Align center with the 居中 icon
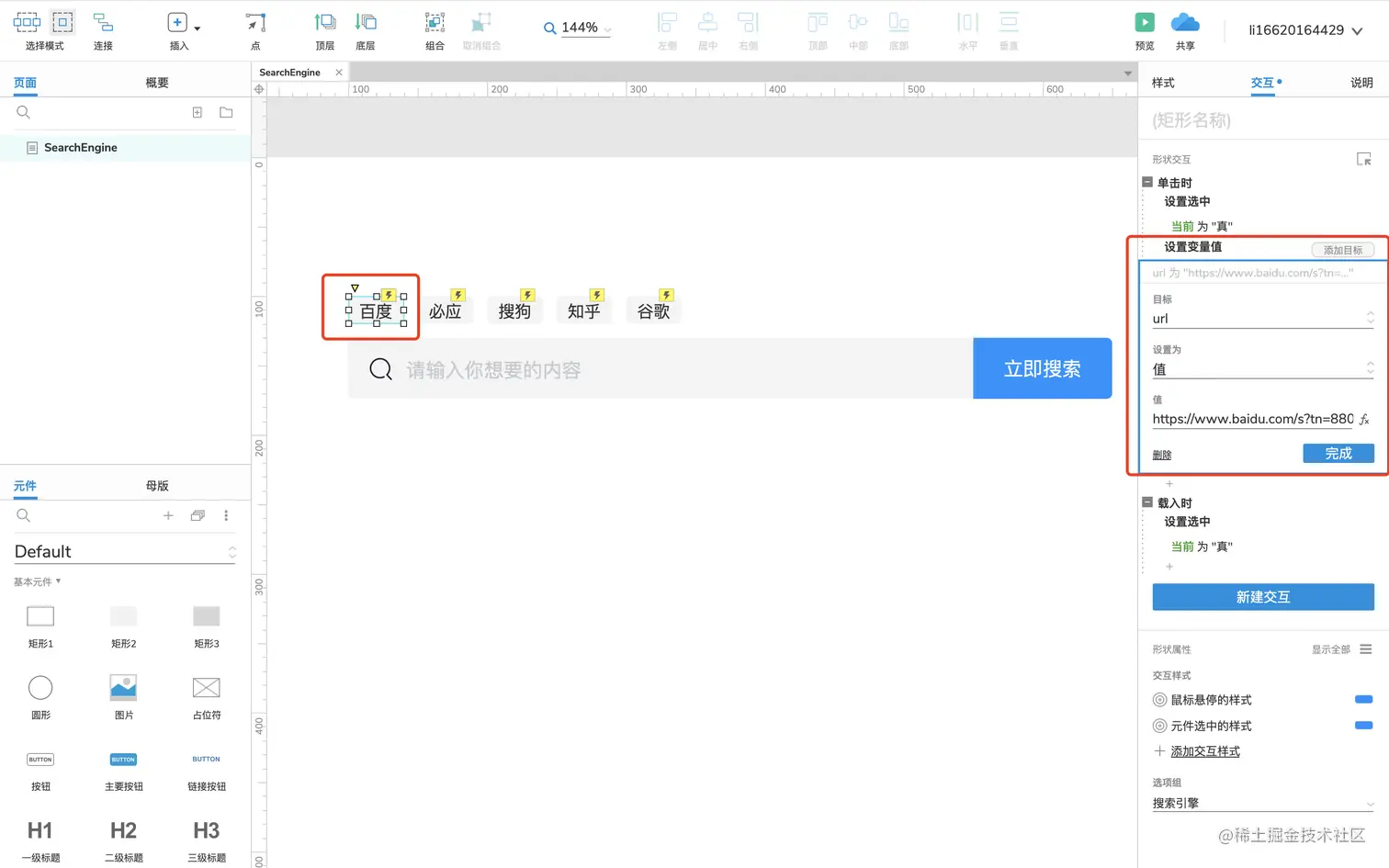This screenshot has width=1389, height=868. [707, 22]
